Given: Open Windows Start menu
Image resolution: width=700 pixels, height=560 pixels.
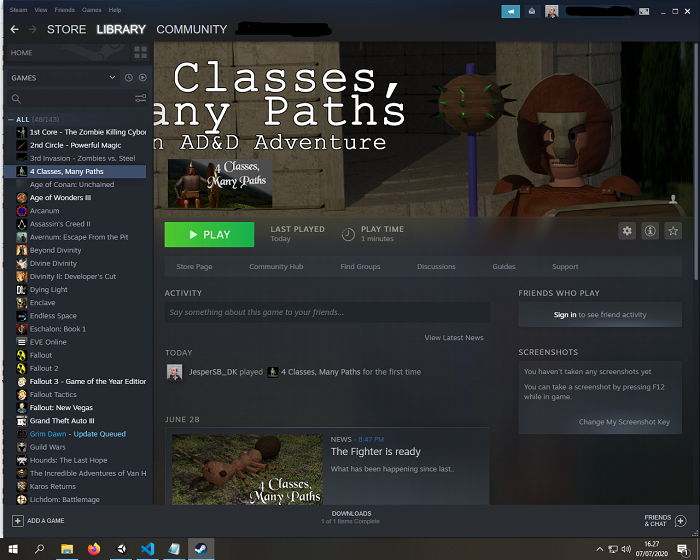Looking at the screenshot, I should (x=13, y=549).
